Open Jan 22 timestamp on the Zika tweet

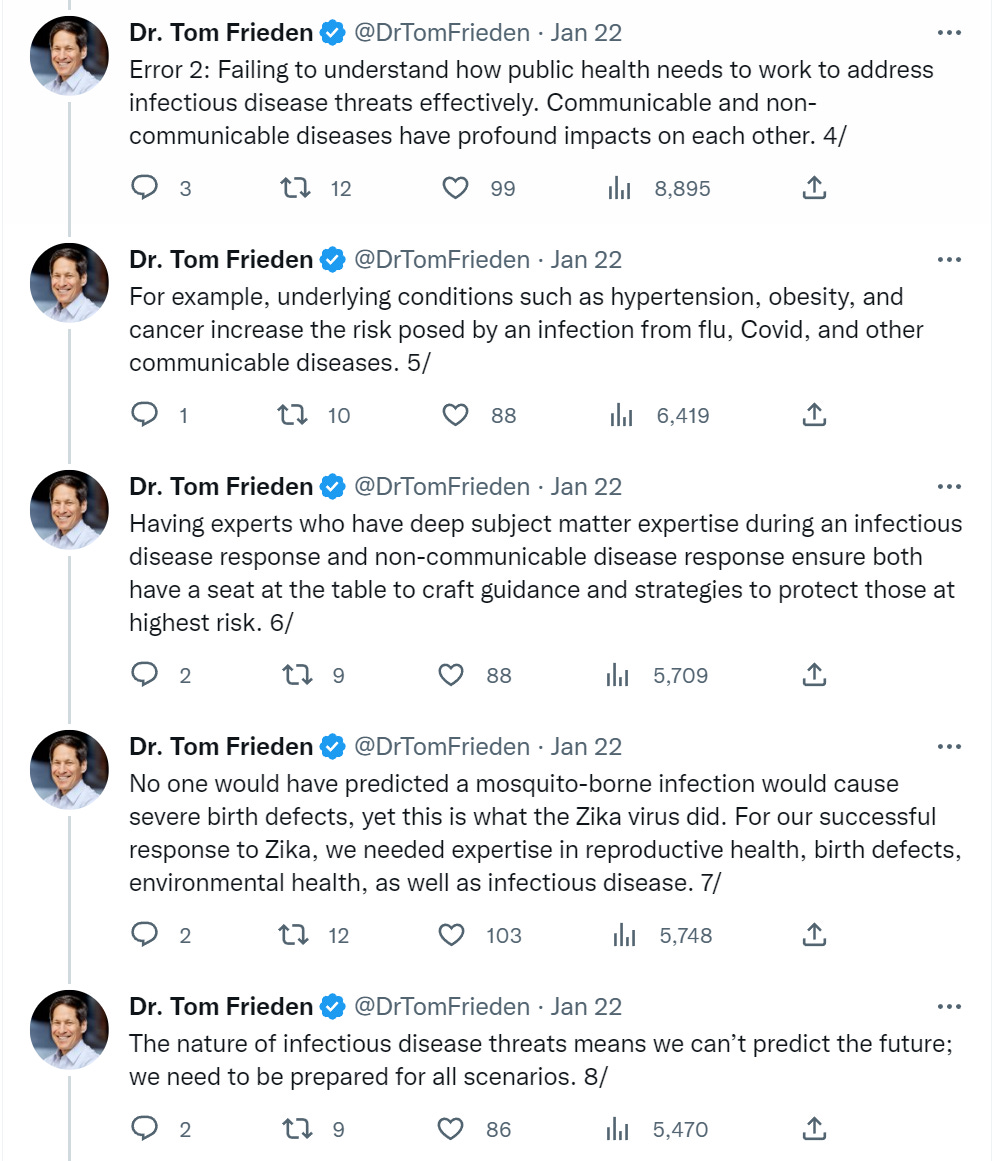[x=585, y=746]
